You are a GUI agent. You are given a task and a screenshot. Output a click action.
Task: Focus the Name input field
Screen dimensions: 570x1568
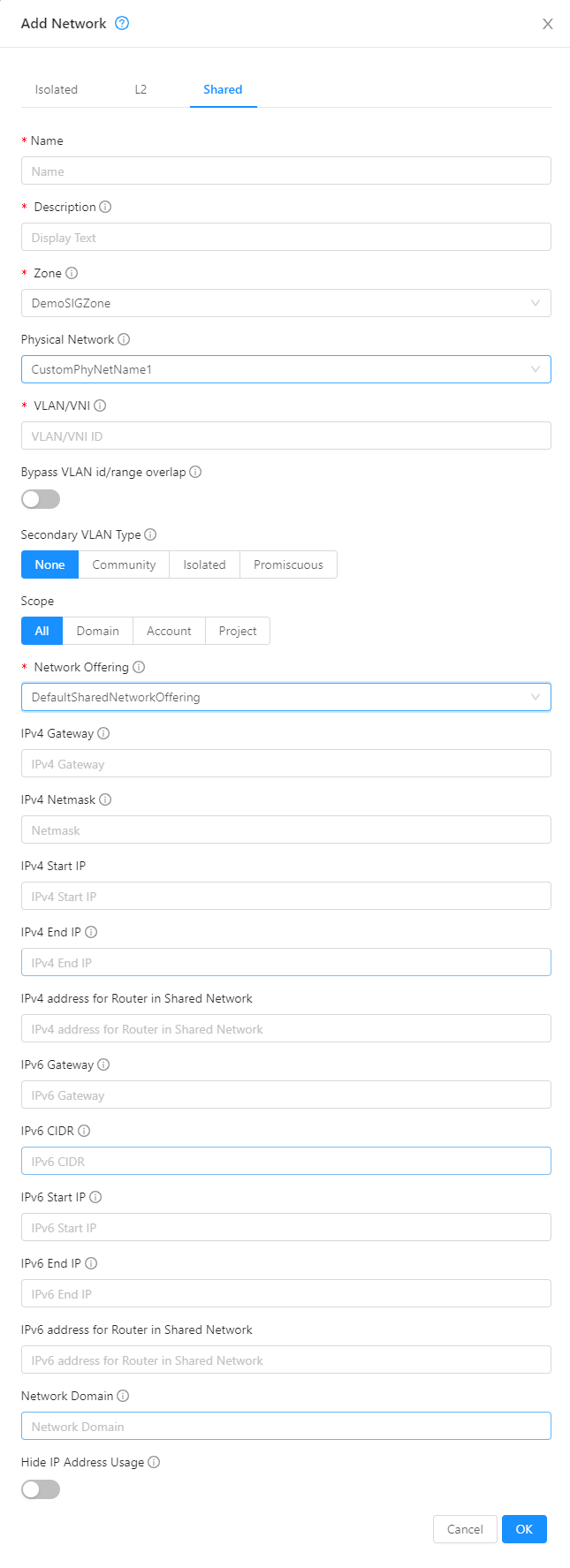pyautogui.click(x=286, y=170)
